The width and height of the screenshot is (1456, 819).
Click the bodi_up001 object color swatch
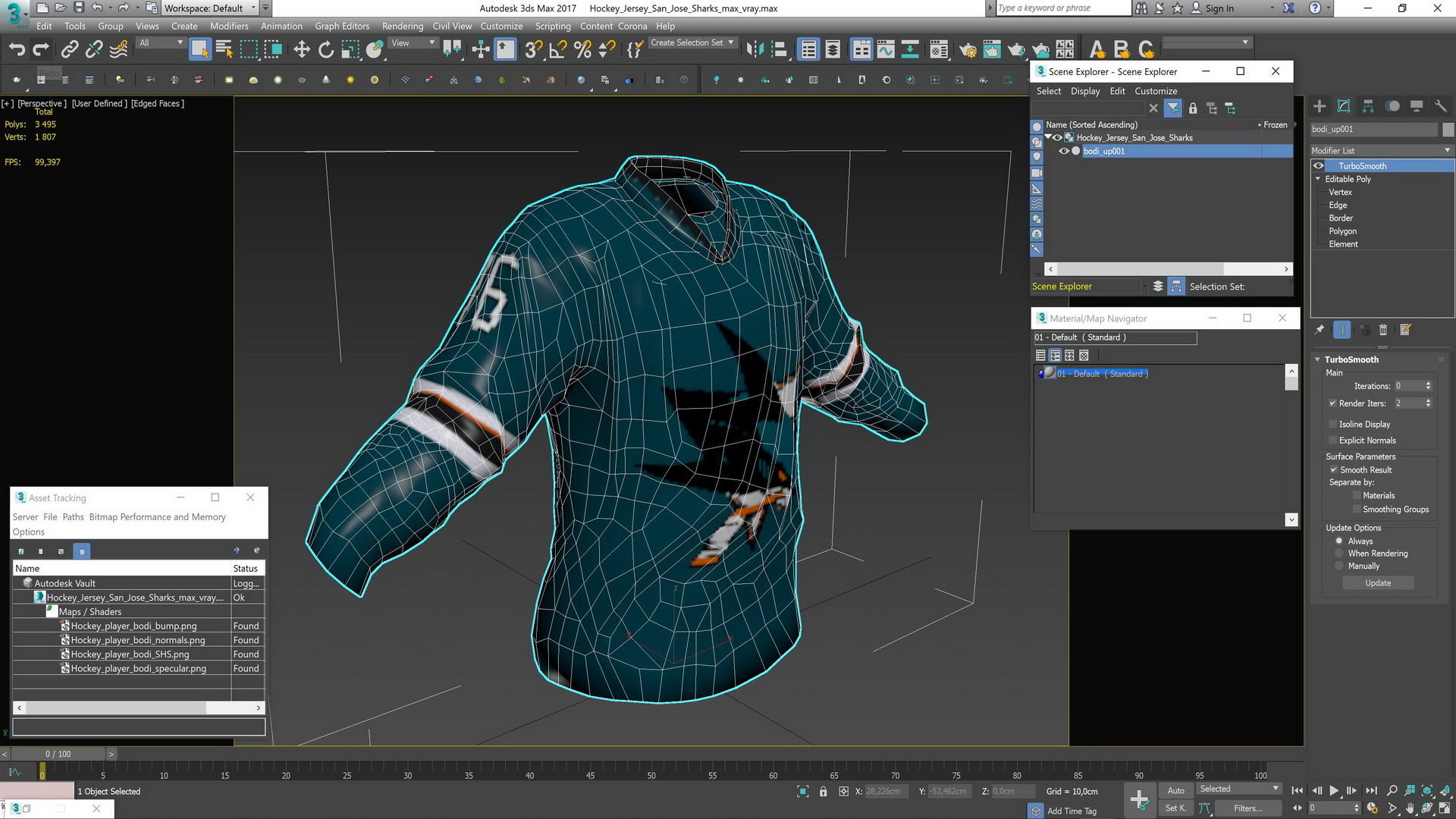[x=1448, y=130]
